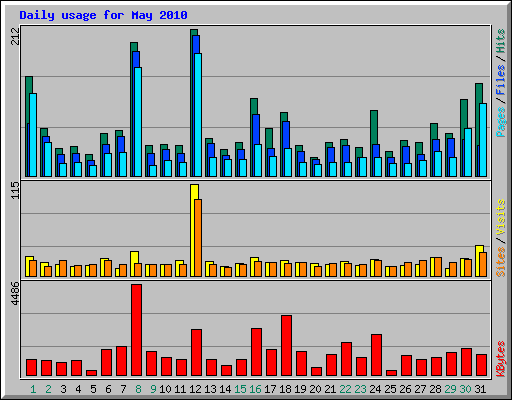Click the short red KBytes bar for day 5

[91, 373]
